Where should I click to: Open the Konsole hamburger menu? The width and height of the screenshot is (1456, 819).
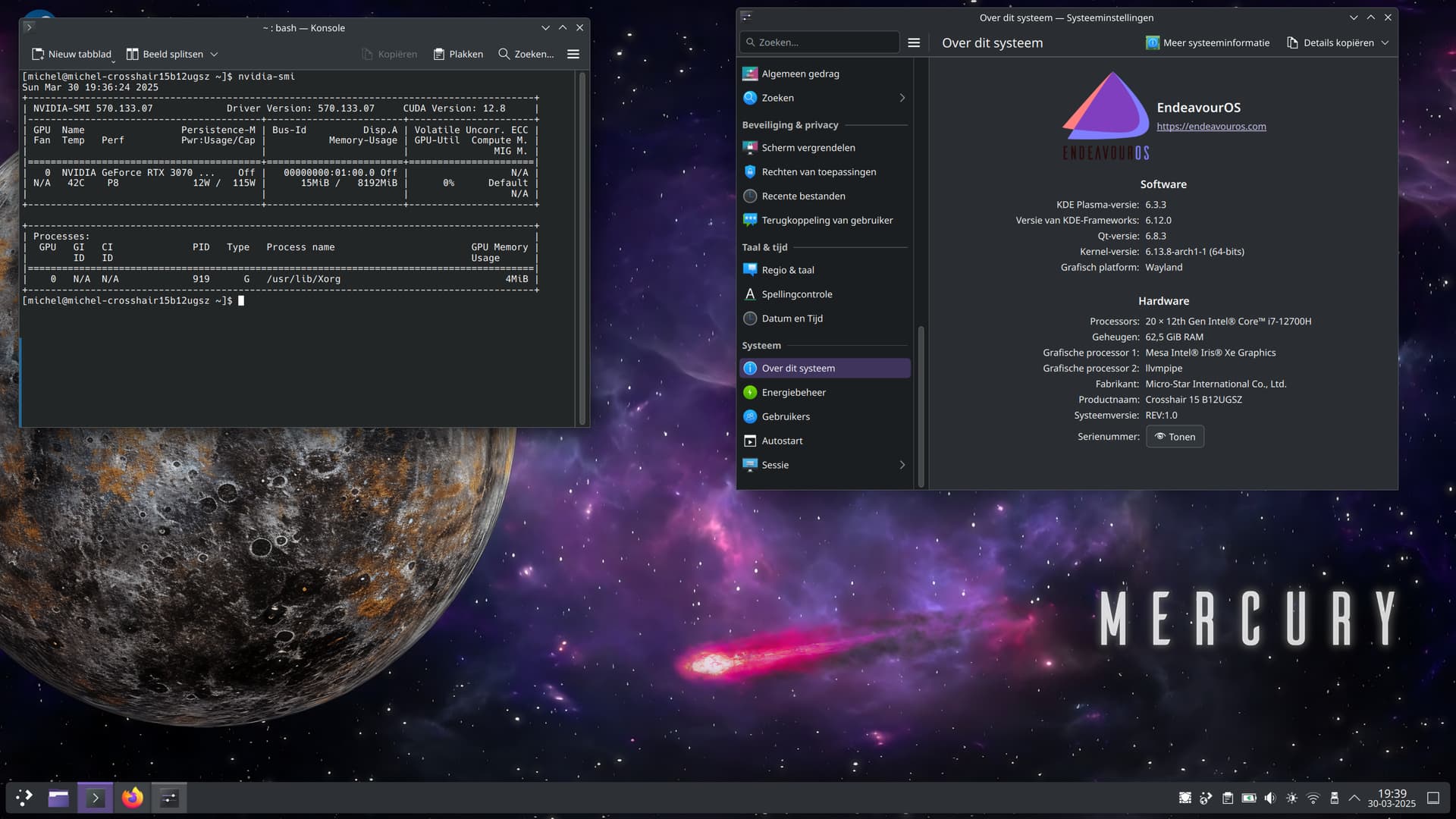(x=573, y=54)
